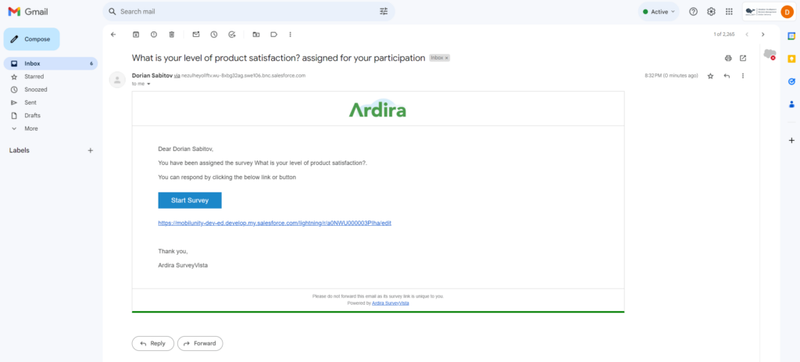Image resolution: width=800 pixels, height=362 pixels.
Task: Click the Start Survey button
Action: 190,200
